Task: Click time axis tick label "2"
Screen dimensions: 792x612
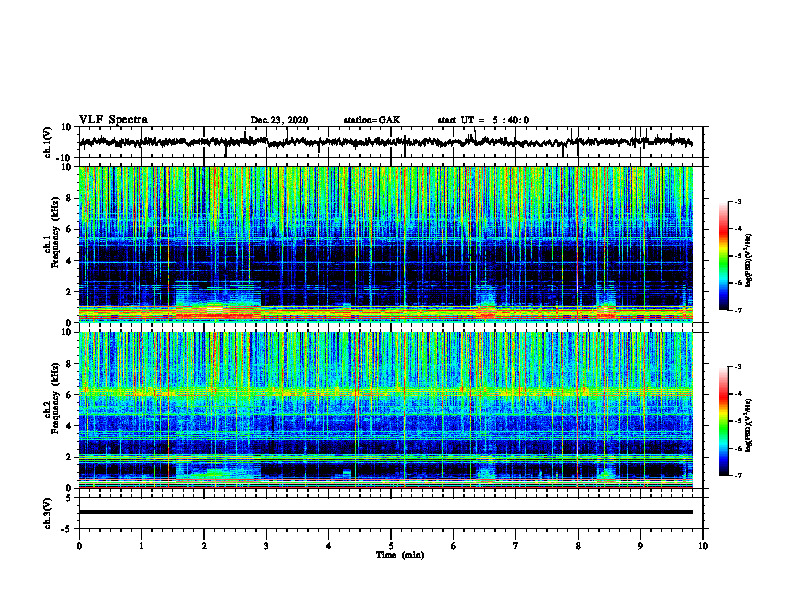Action: (x=204, y=546)
